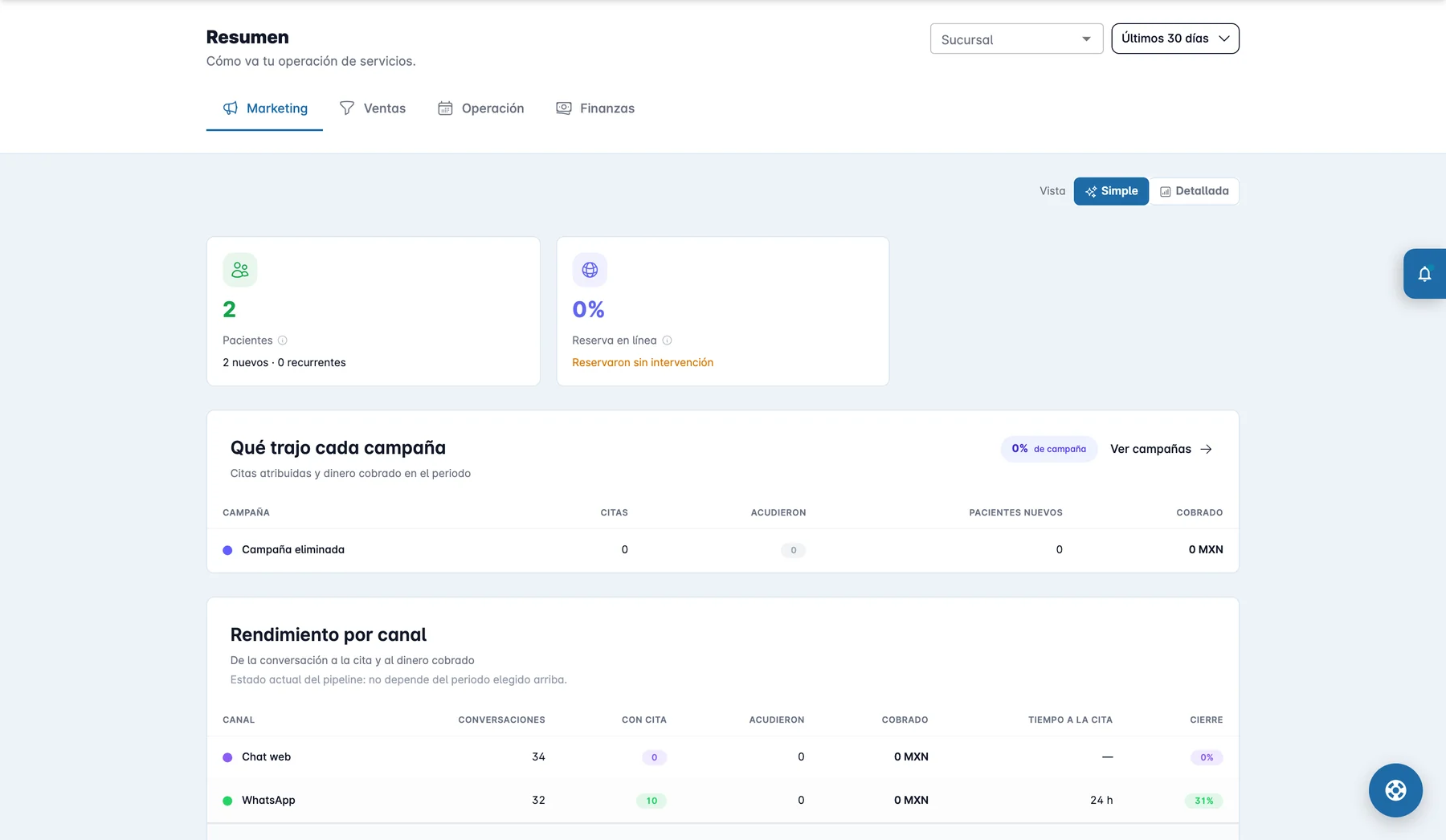Click the purple dot beside Campaña eliminada
This screenshot has width=1446, height=840.
(x=227, y=550)
